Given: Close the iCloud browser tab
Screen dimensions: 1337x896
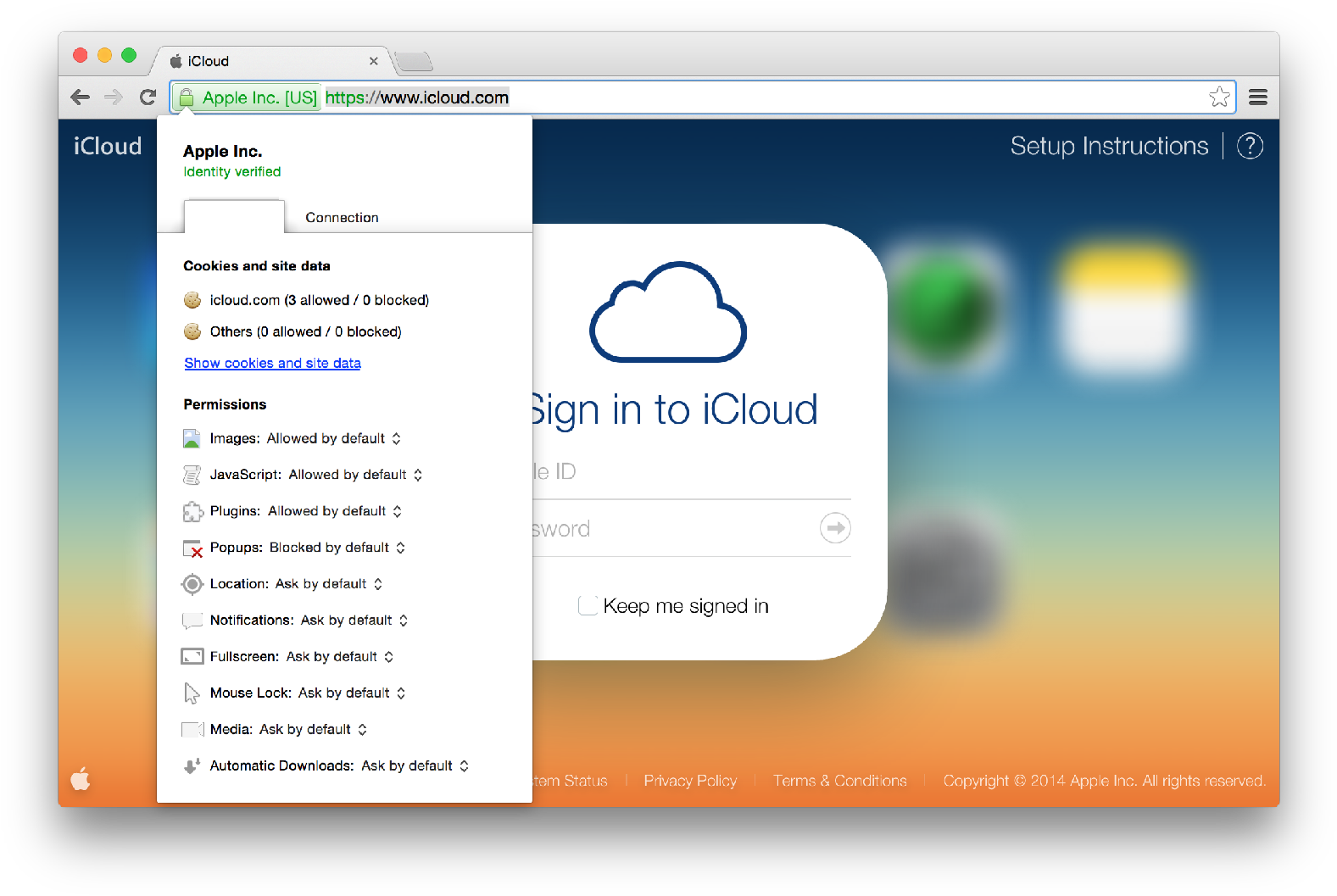Looking at the screenshot, I should pos(373,61).
